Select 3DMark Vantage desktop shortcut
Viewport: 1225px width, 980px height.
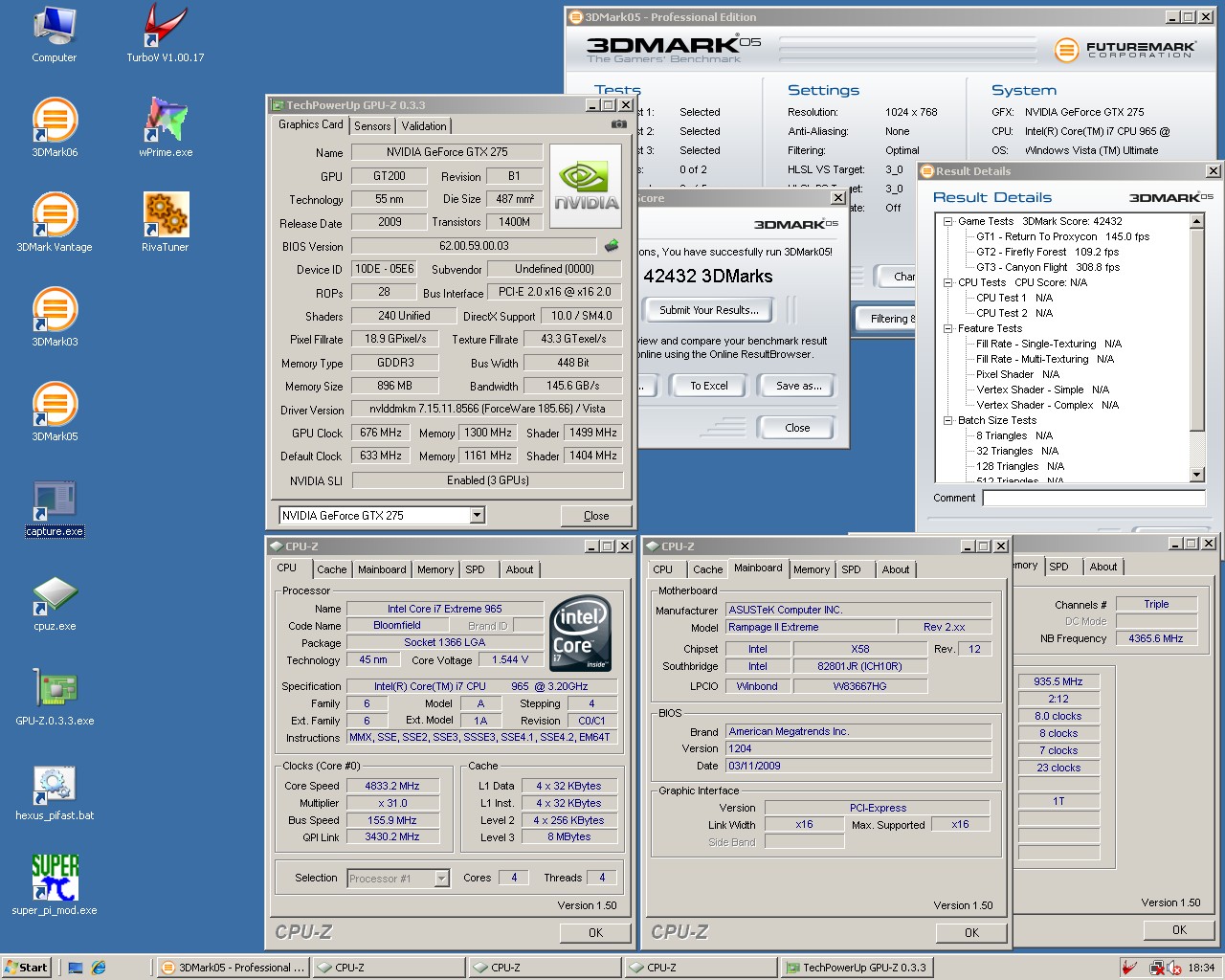tap(55, 223)
